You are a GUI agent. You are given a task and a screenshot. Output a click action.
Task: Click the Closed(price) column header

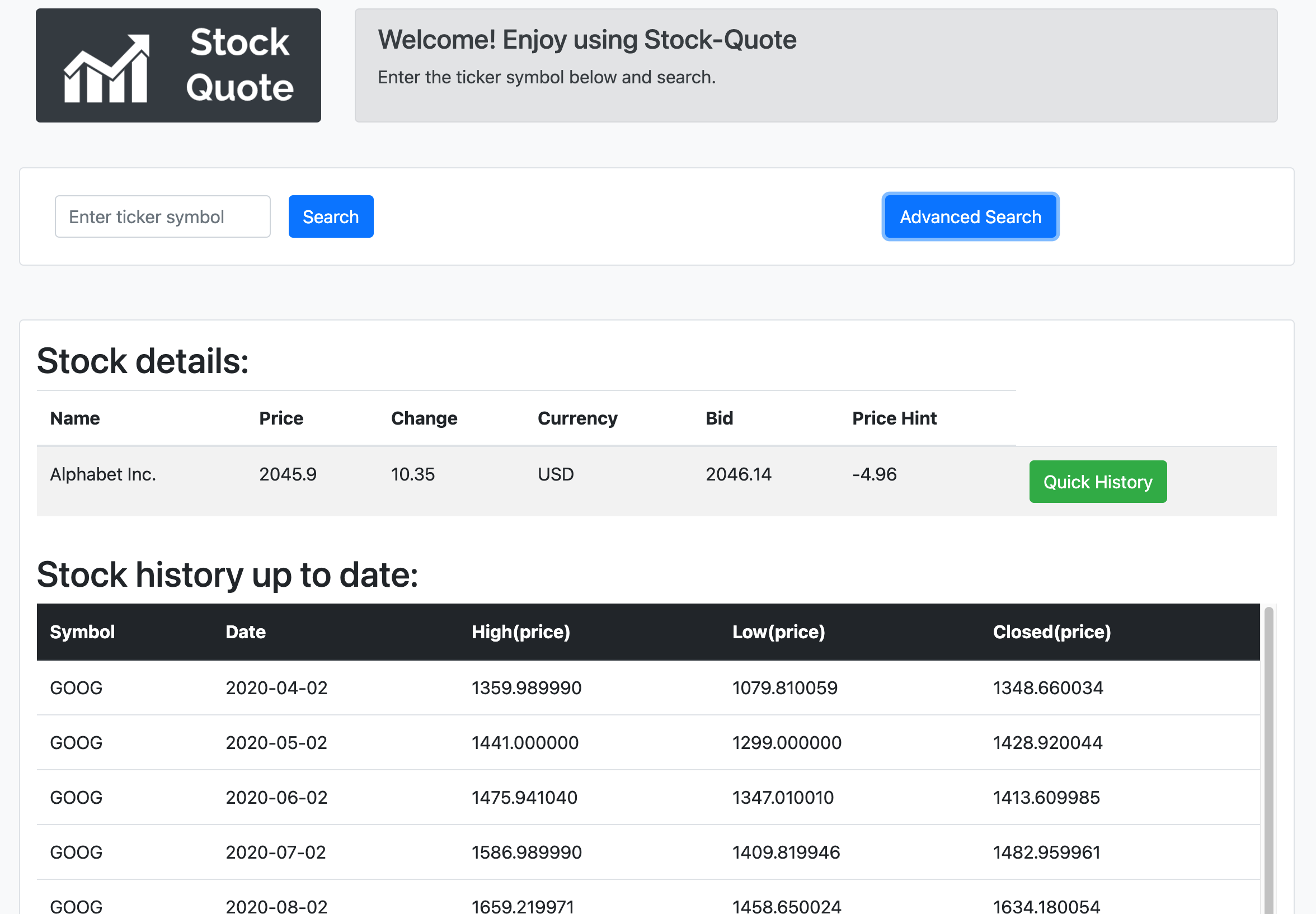[1051, 632]
